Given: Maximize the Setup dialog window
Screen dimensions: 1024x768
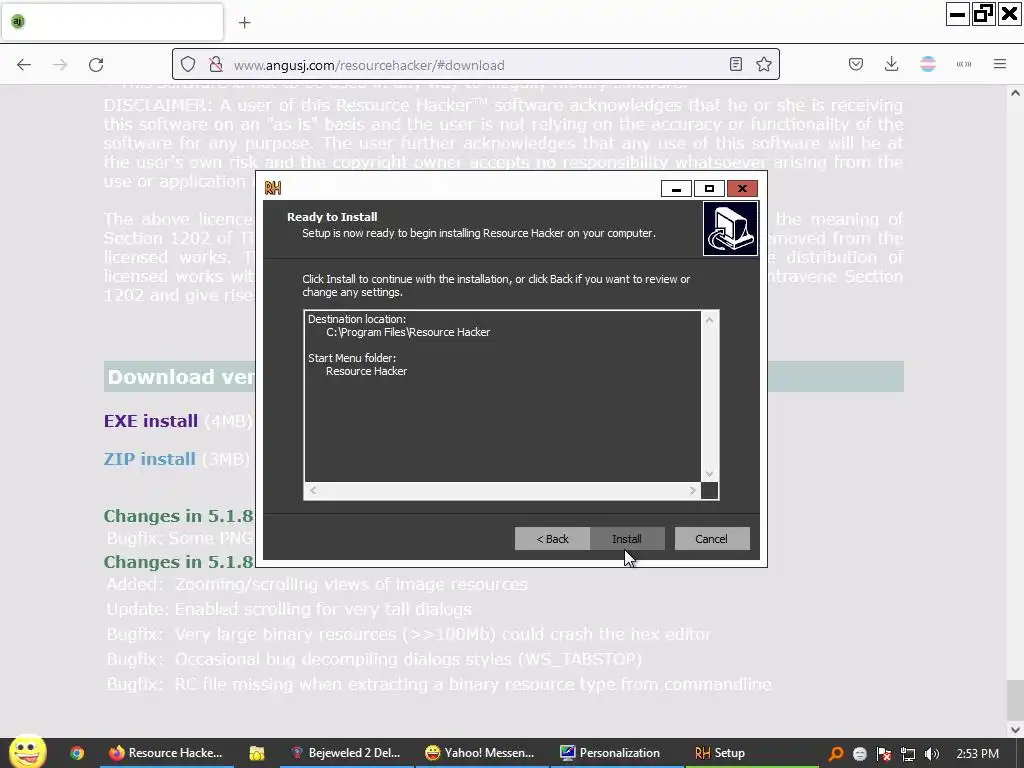Looking at the screenshot, I should click(x=709, y=189).
